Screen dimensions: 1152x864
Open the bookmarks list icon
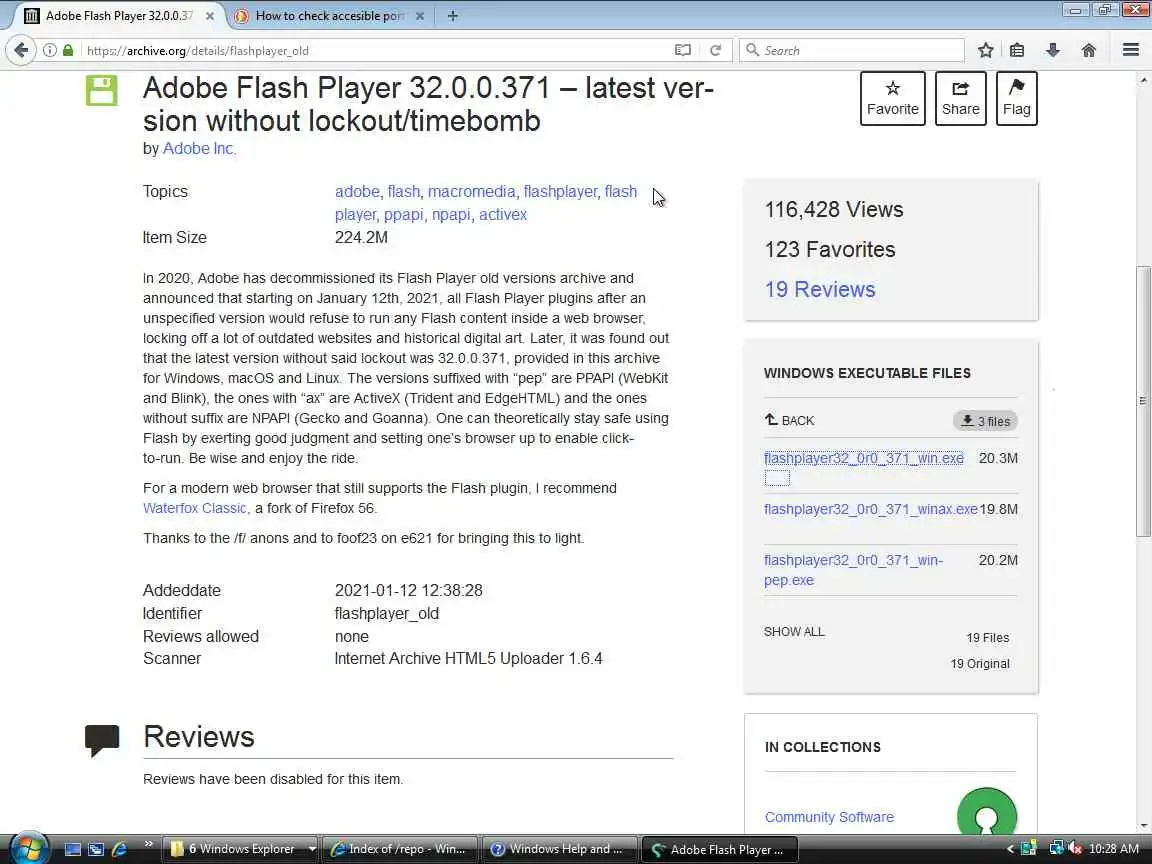[x=1017, y=50]
